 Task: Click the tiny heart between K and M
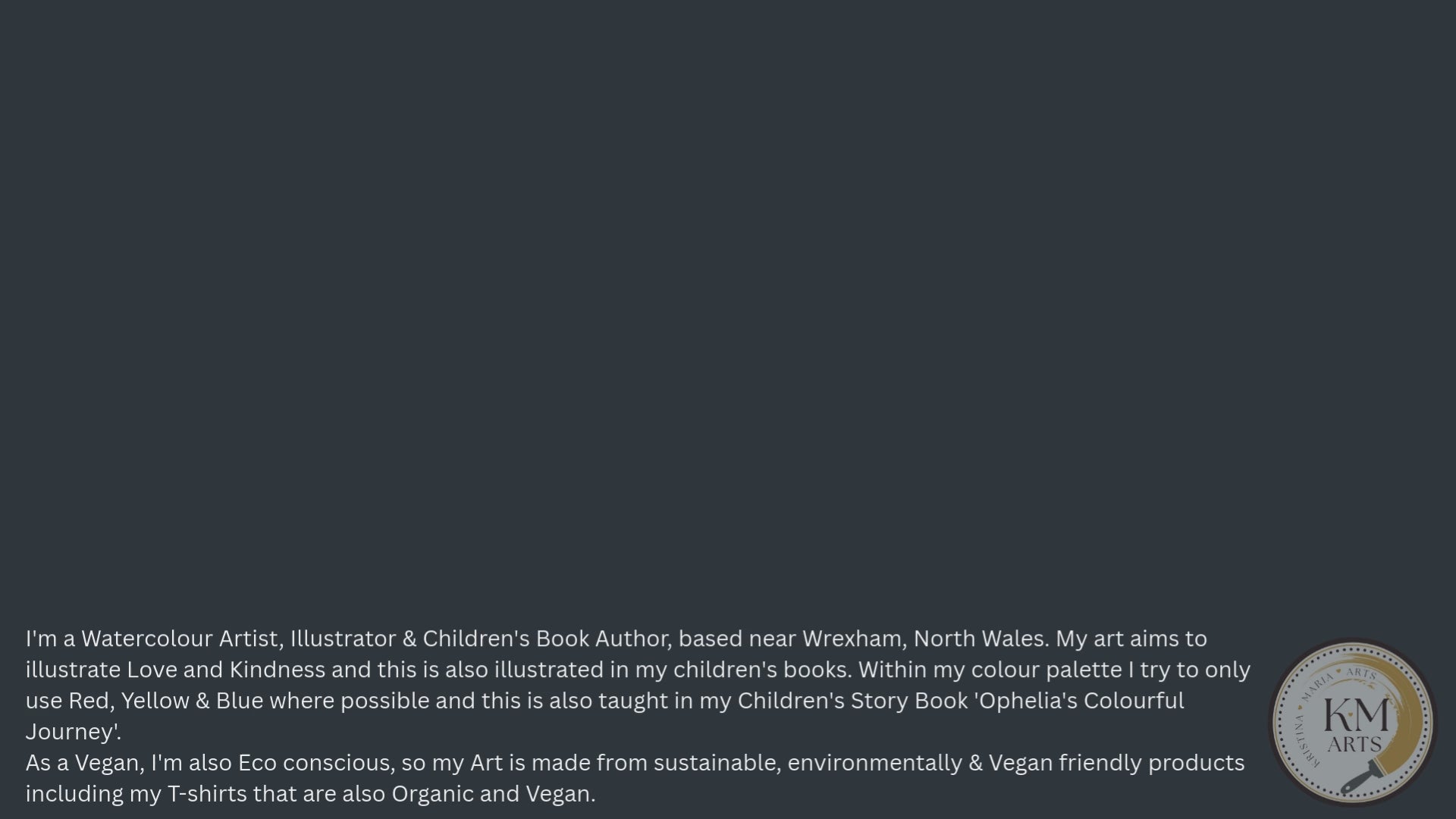(x=1350, y=714)
